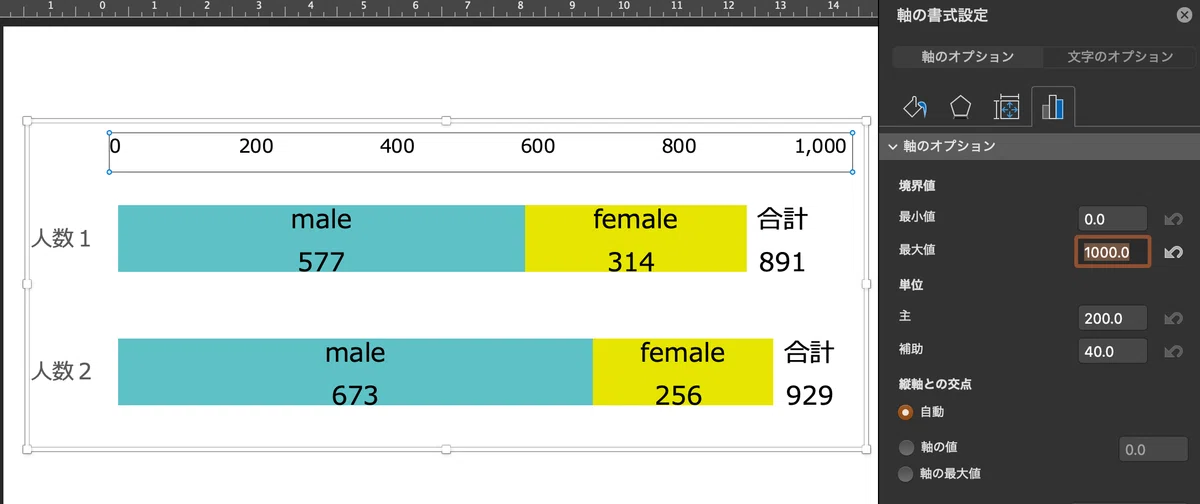Switch to the 軸のオプション tab
The height and width of the screenshot is (504, 1200).
tap(967, 57)
